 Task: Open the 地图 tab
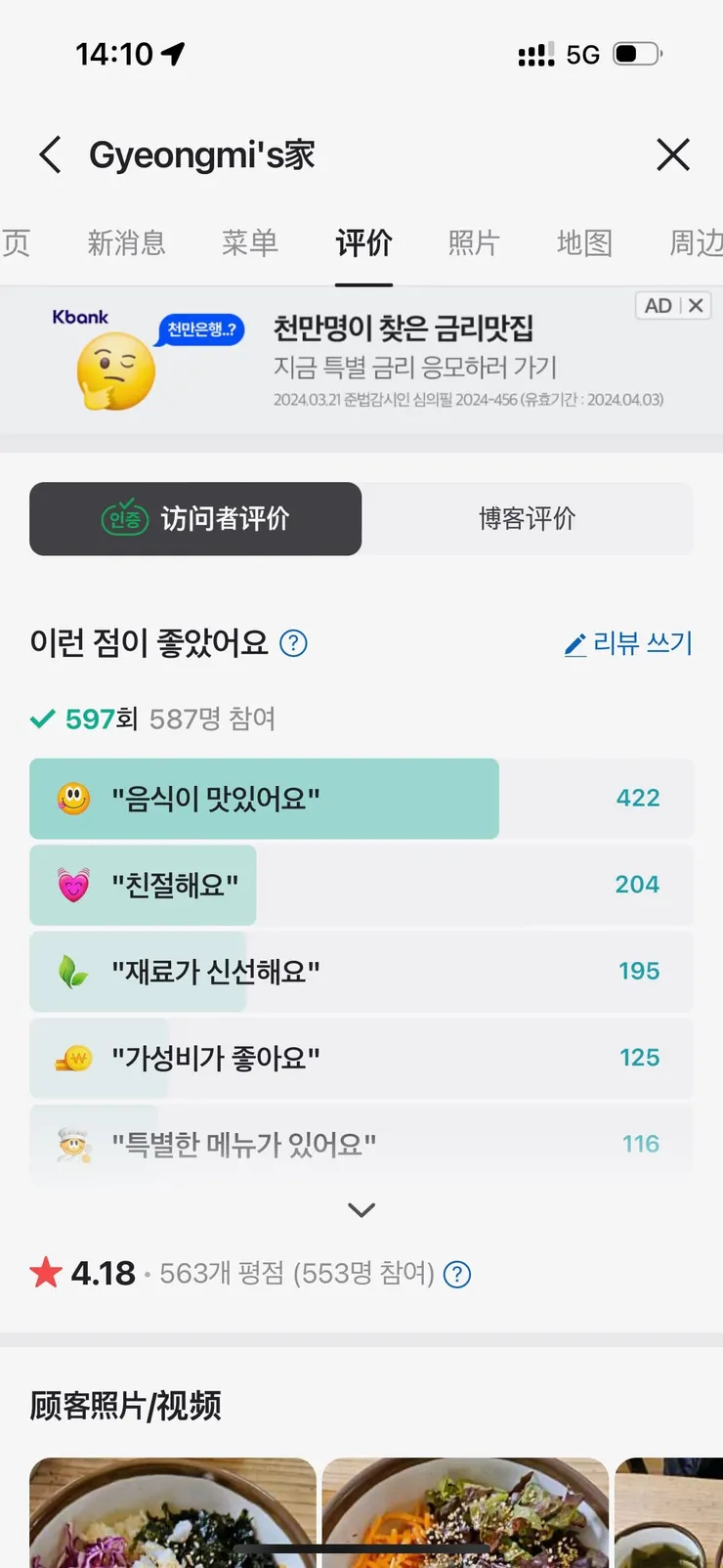click(x=584, y=242)
